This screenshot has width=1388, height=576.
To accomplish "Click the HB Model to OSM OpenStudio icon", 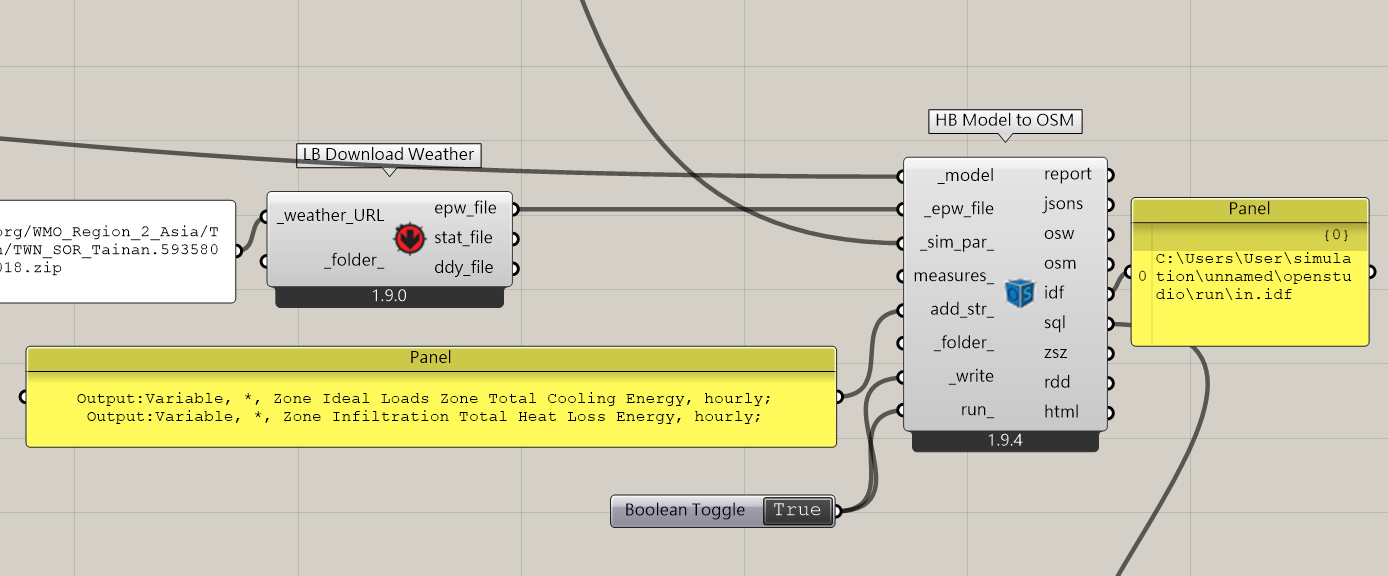I will pos(1019,293).
